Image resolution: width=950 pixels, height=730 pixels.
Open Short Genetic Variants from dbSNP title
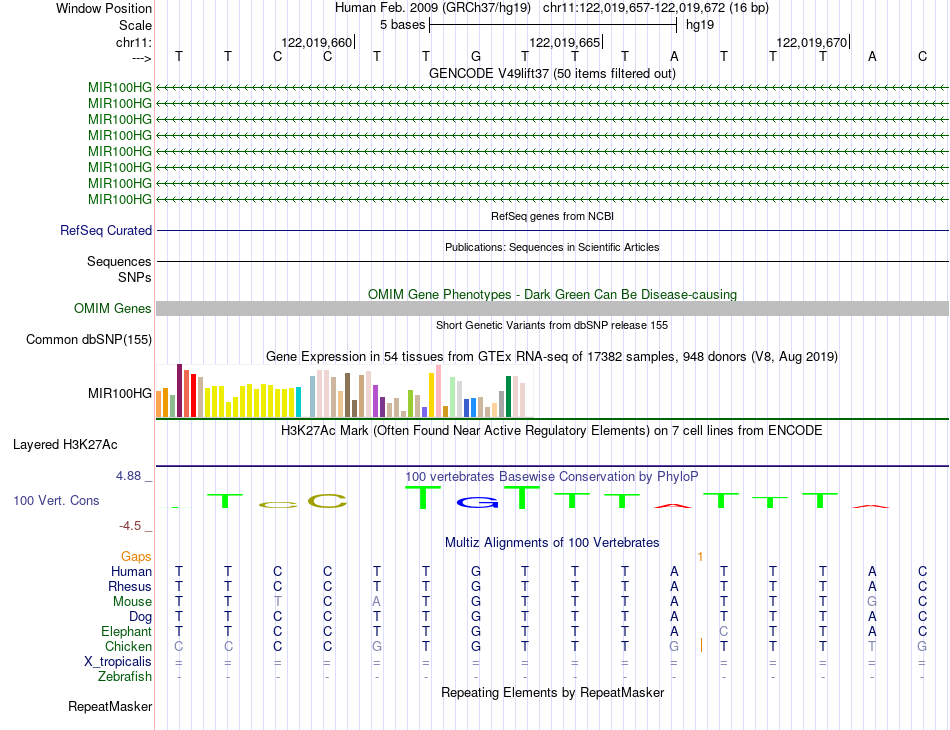coord(552,325)
